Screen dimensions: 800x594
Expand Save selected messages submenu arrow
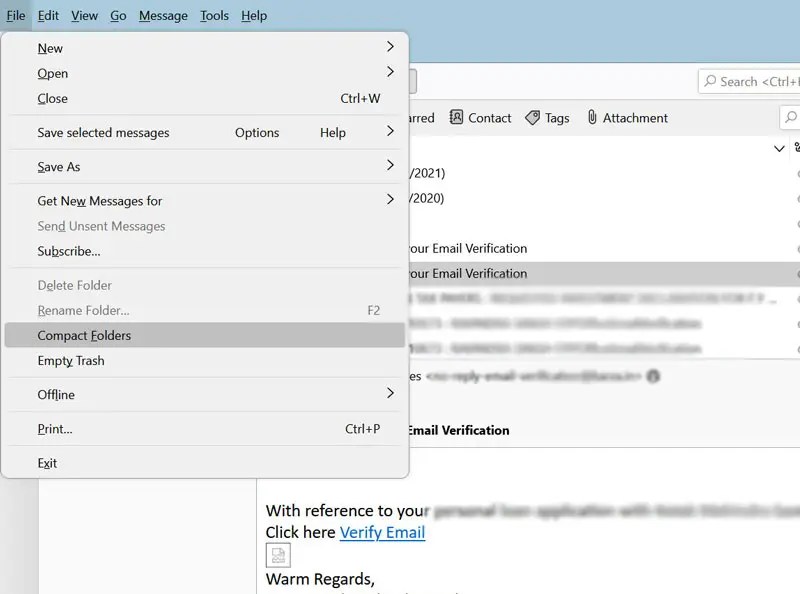pyautogui.click(x=390, y=132)
